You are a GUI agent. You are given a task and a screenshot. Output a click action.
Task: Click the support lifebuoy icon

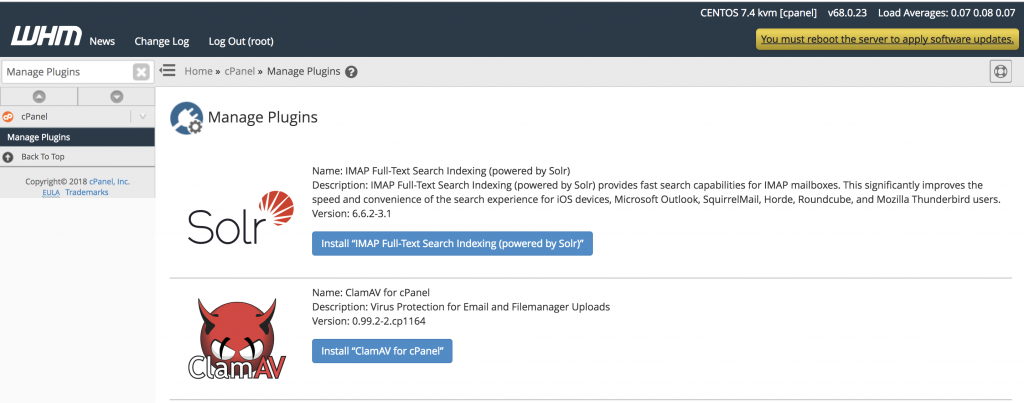click(x=1000, y=71)
